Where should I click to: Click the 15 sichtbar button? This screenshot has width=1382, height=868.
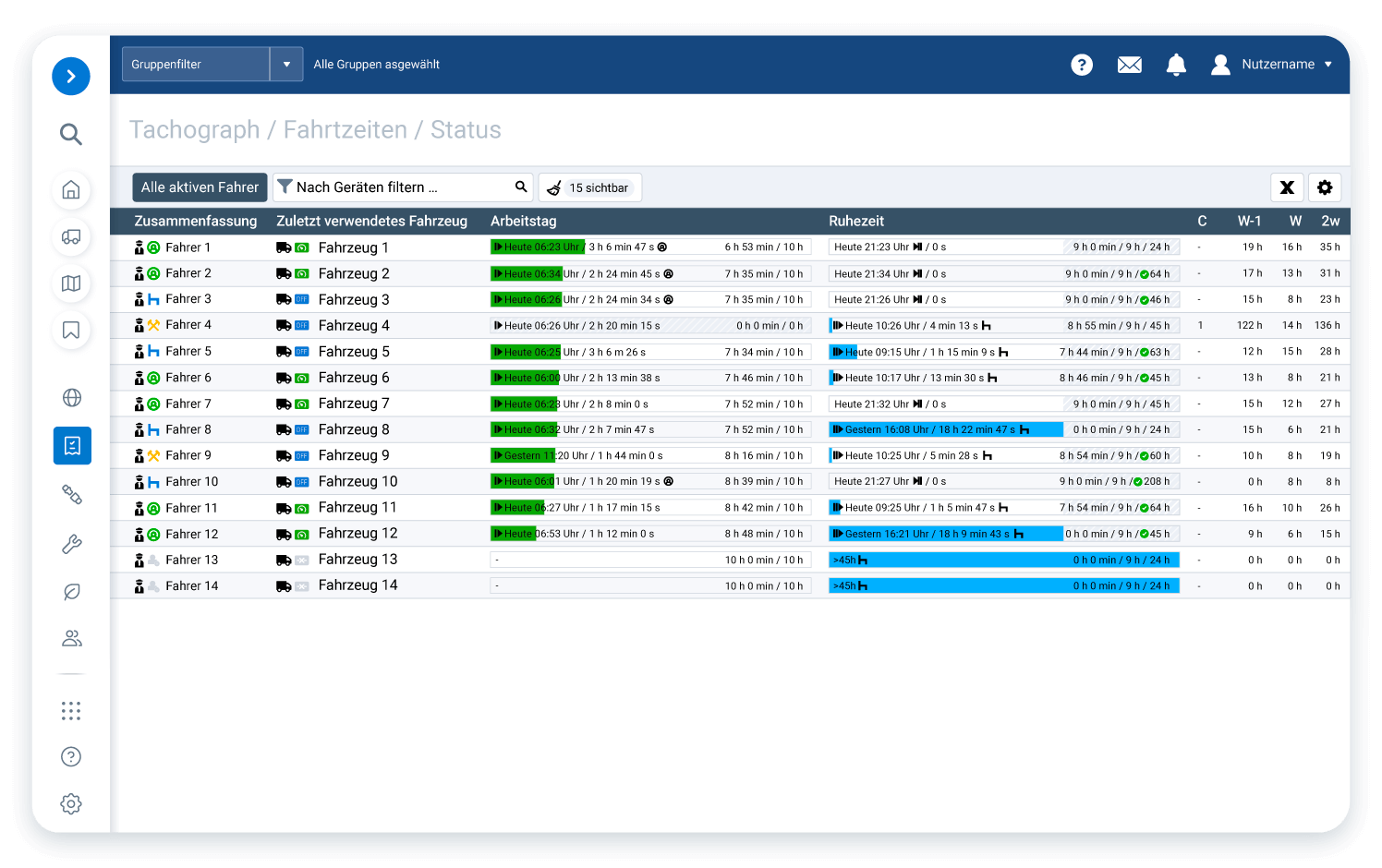click(590, 187)
